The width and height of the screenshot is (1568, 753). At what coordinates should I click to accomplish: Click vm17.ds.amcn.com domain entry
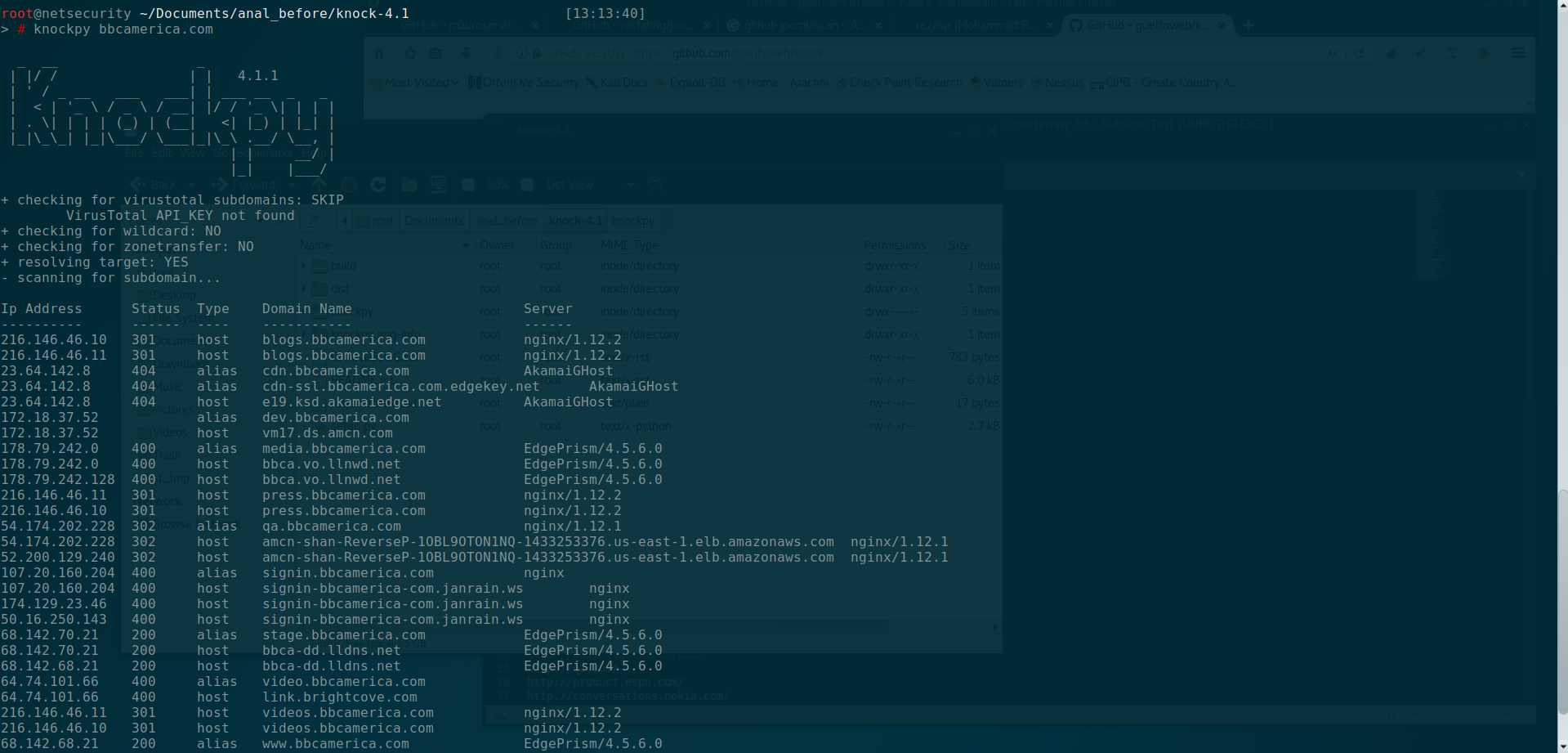pos(328,433)
